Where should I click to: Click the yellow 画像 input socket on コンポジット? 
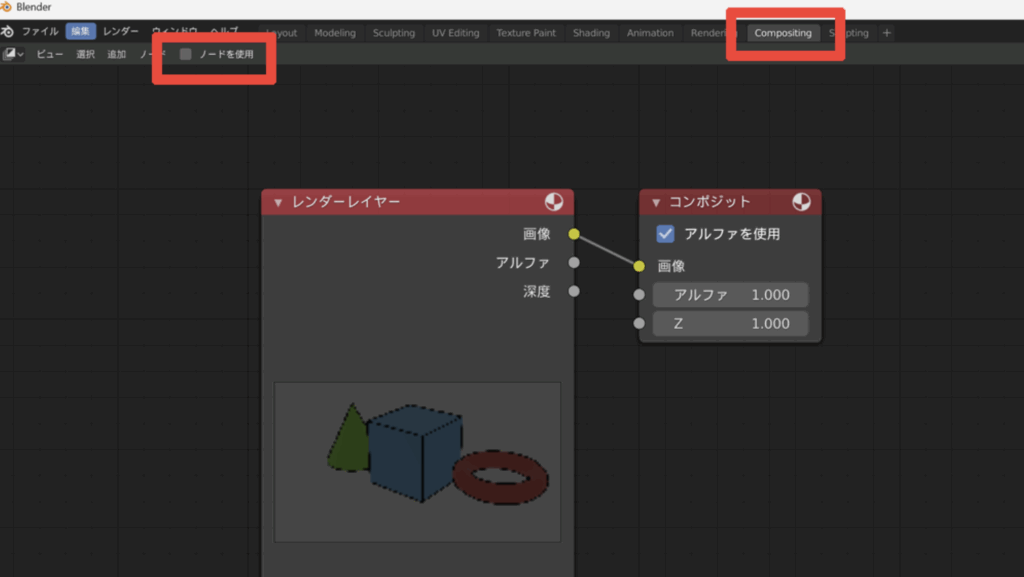(639, 266)
